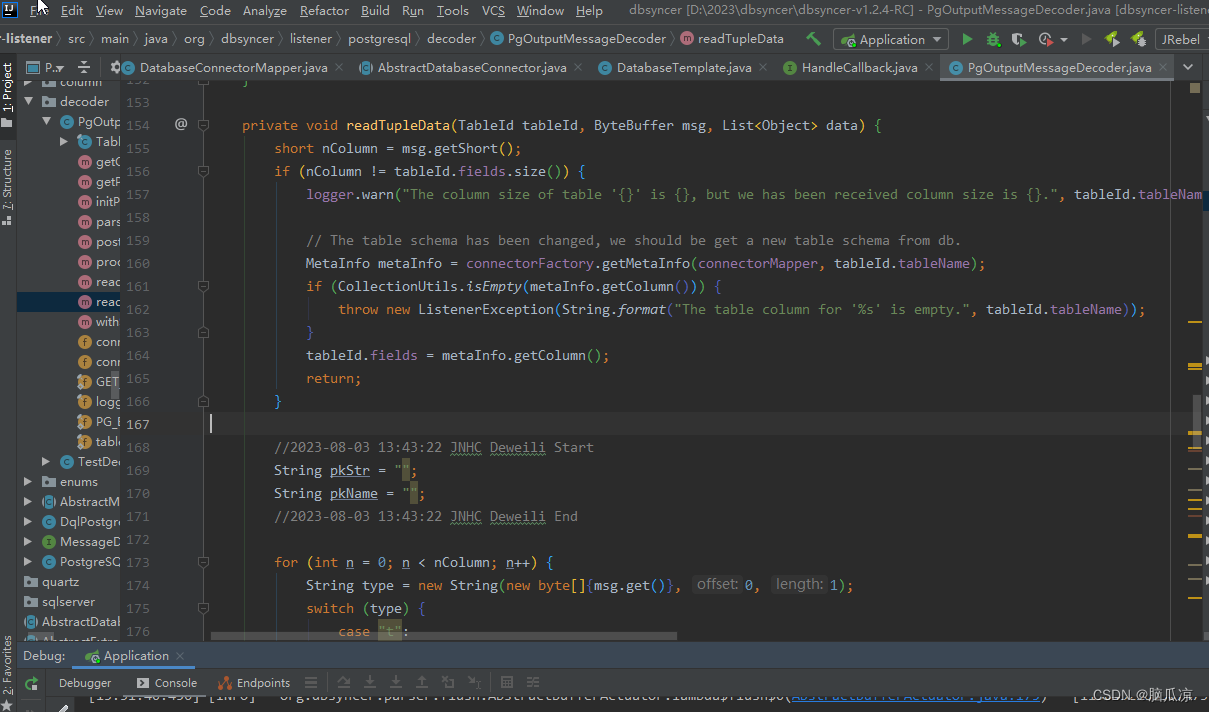Click breadcrumb 'postgresql' in navigation bar
Viewport: 1209px width, 712px height.
[x=381, y=39]
